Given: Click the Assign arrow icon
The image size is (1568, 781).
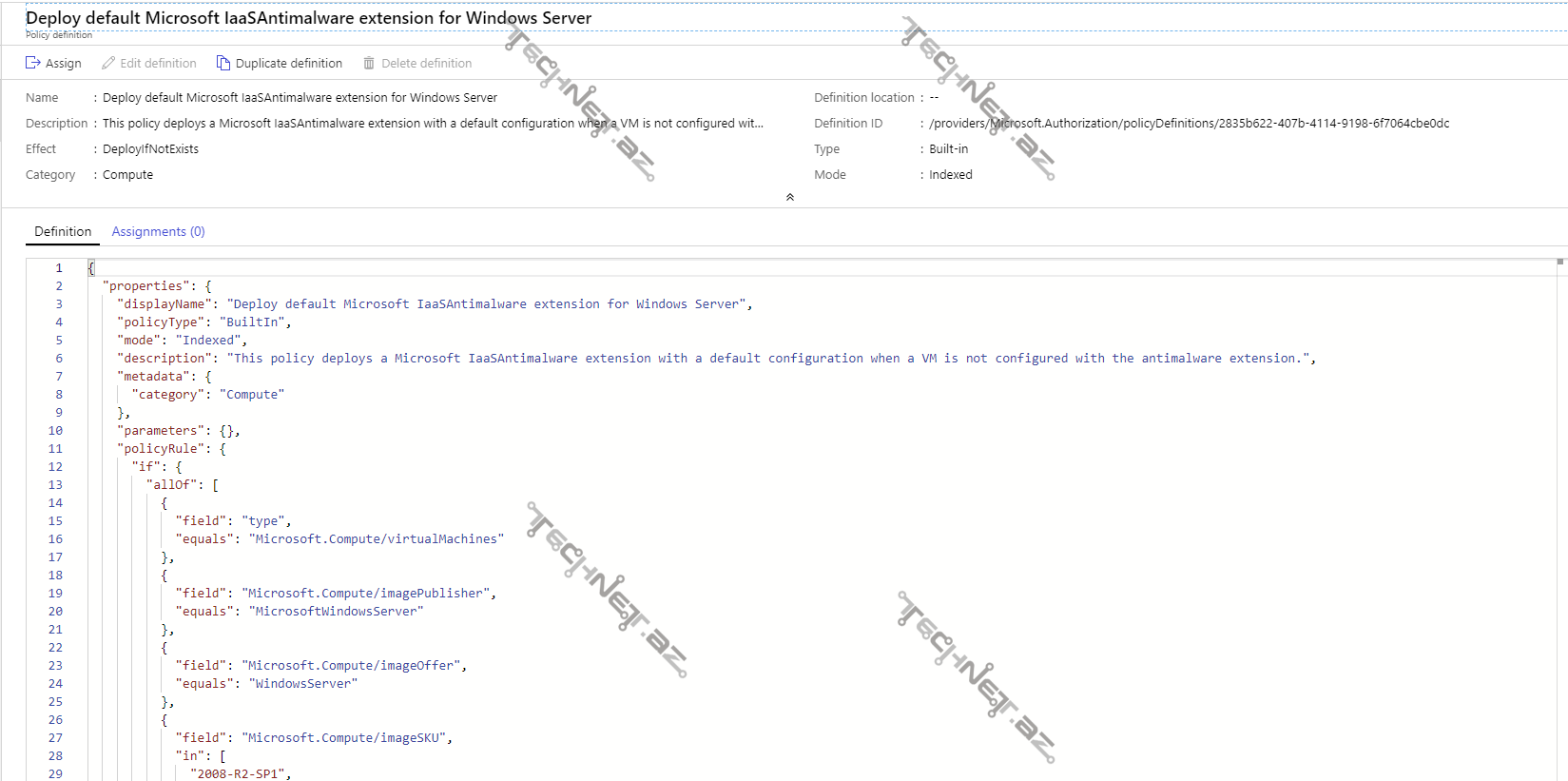Looking at the screenshot, I should (32, 63).
